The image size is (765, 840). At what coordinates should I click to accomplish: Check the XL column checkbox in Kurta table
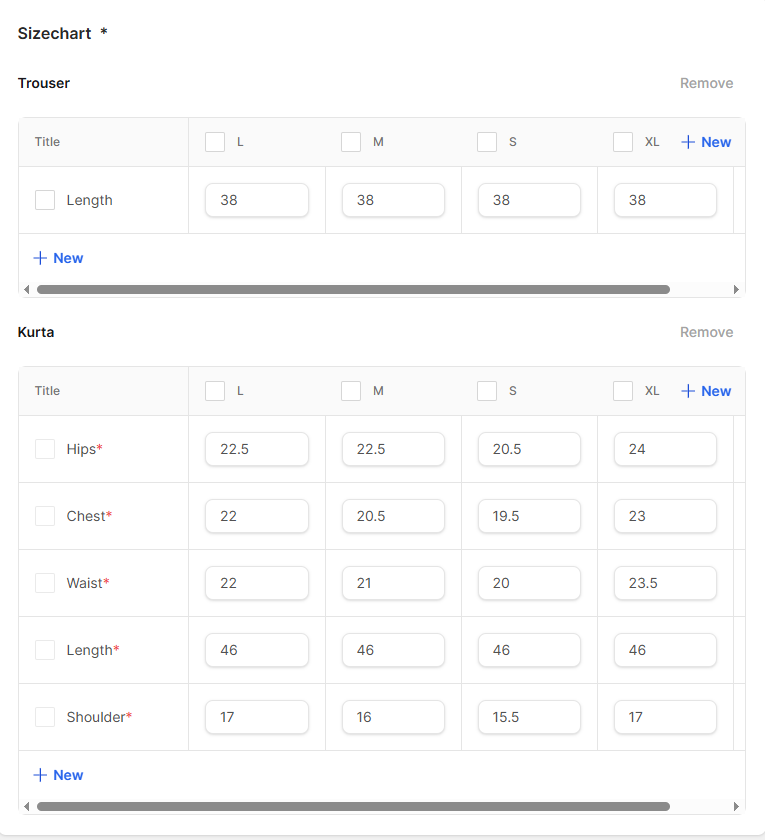coord(623,391)
